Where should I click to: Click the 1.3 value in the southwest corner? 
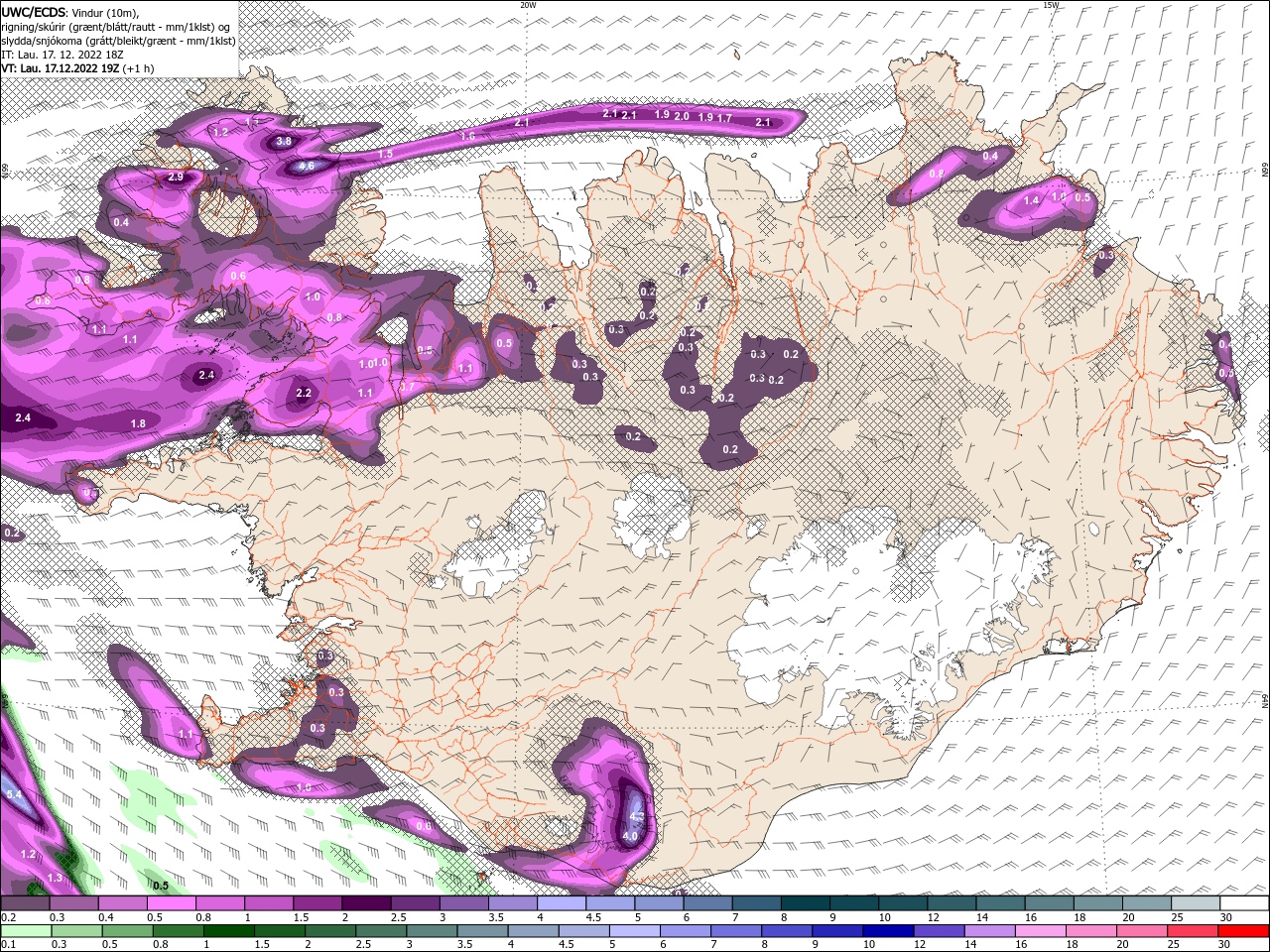pos(56,878)
